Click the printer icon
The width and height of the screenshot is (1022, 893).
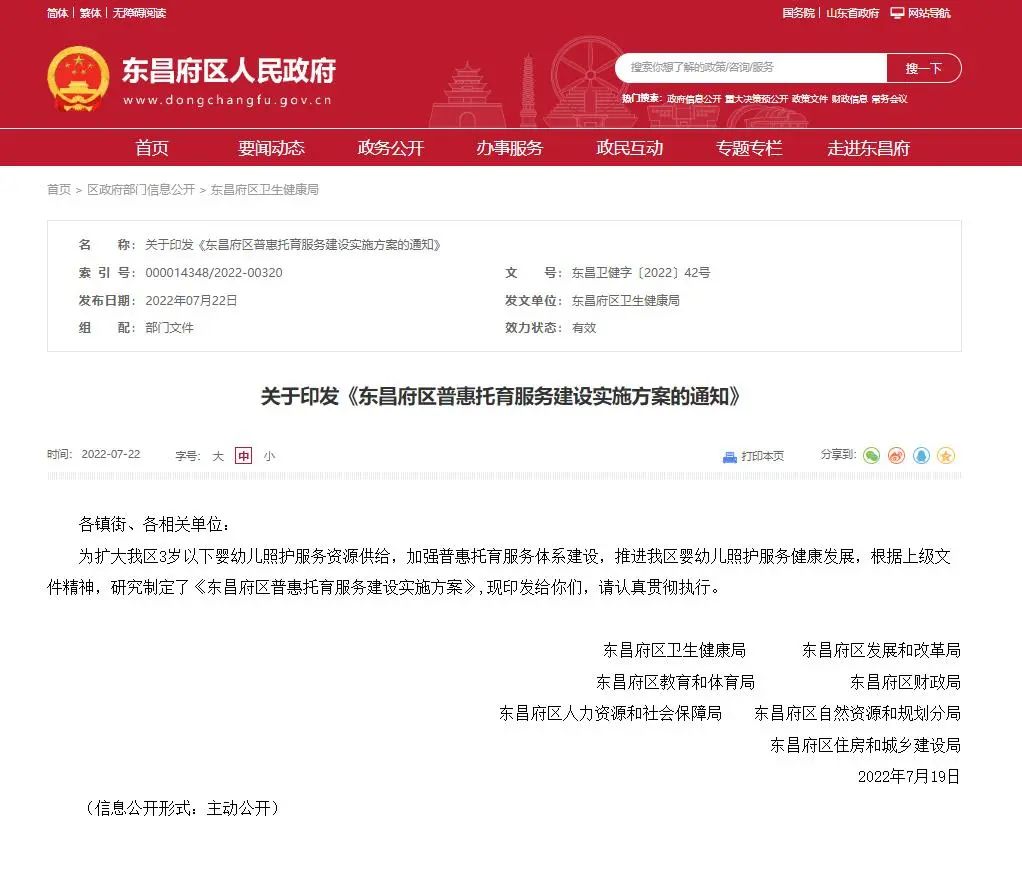pyautogui.click(x=729, y=456)
